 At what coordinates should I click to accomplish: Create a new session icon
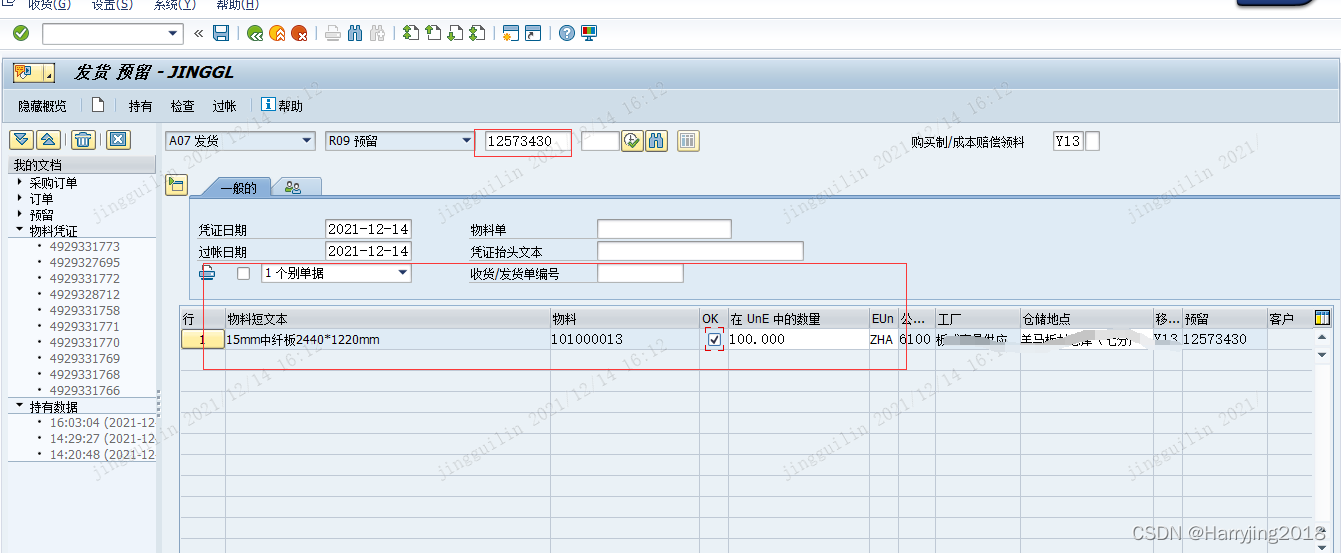(x=511, y=33)
